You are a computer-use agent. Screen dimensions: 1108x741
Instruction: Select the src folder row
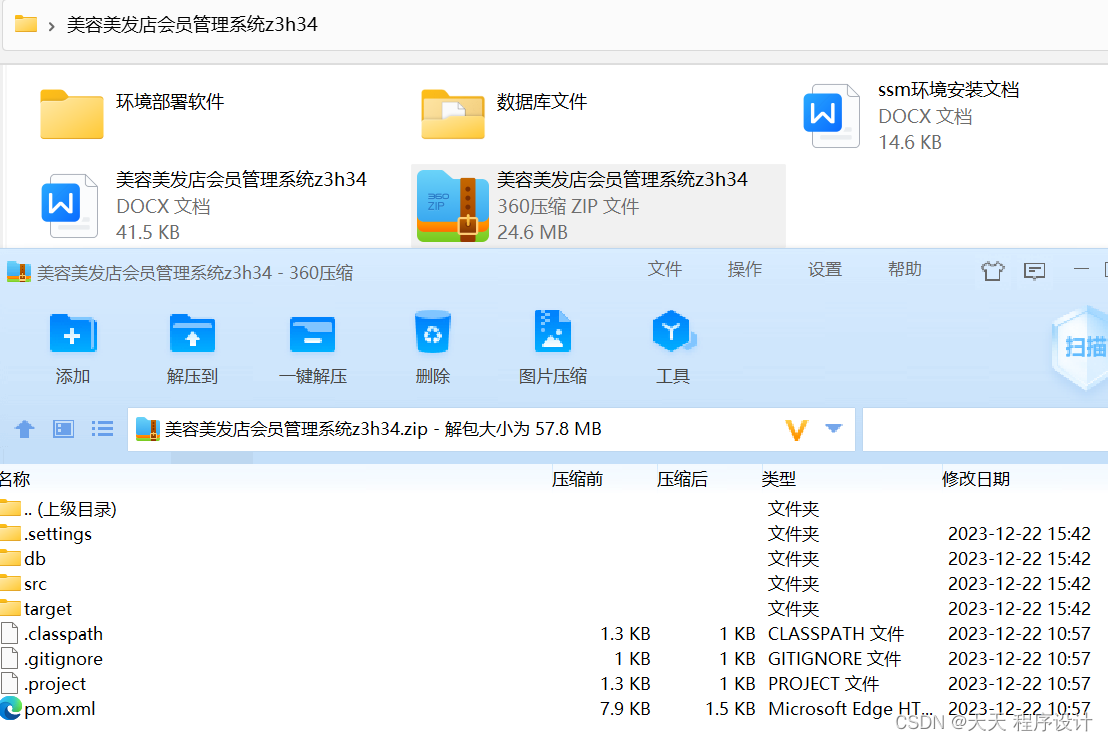click(x=554, y=584)
